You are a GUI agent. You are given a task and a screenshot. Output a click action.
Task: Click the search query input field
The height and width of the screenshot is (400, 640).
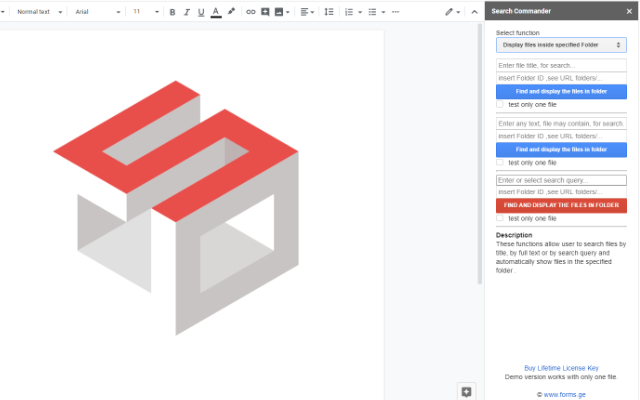pos(561,180)
